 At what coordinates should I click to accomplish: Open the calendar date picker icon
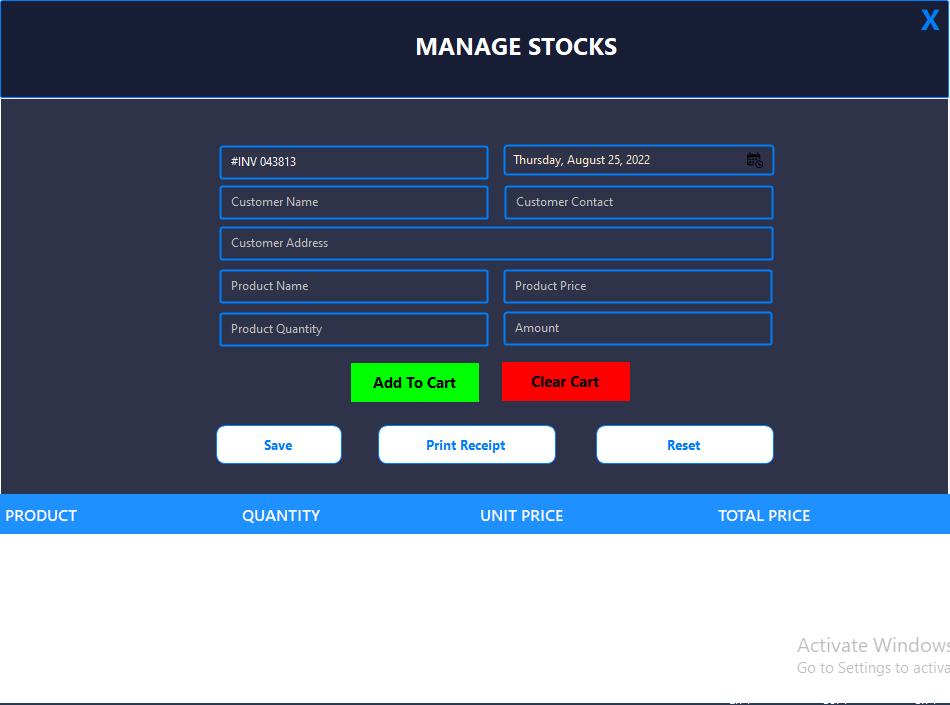(x=754, y=160)
